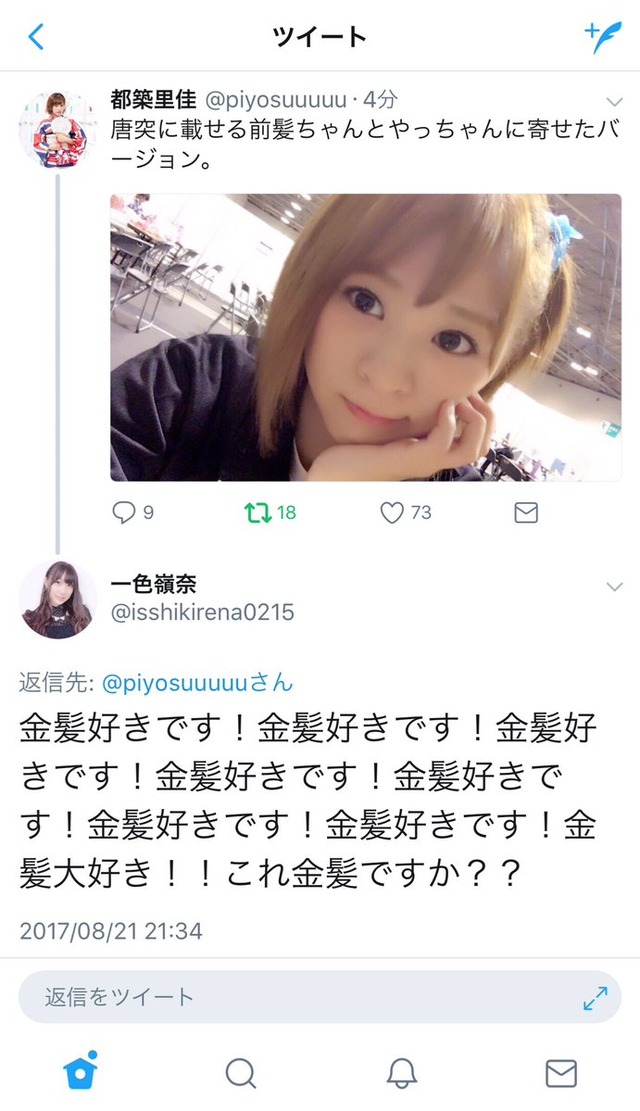This screenshot has width=640, height=1111.
Task: View the attached selfie photo full size
Action: coord(366,337)
